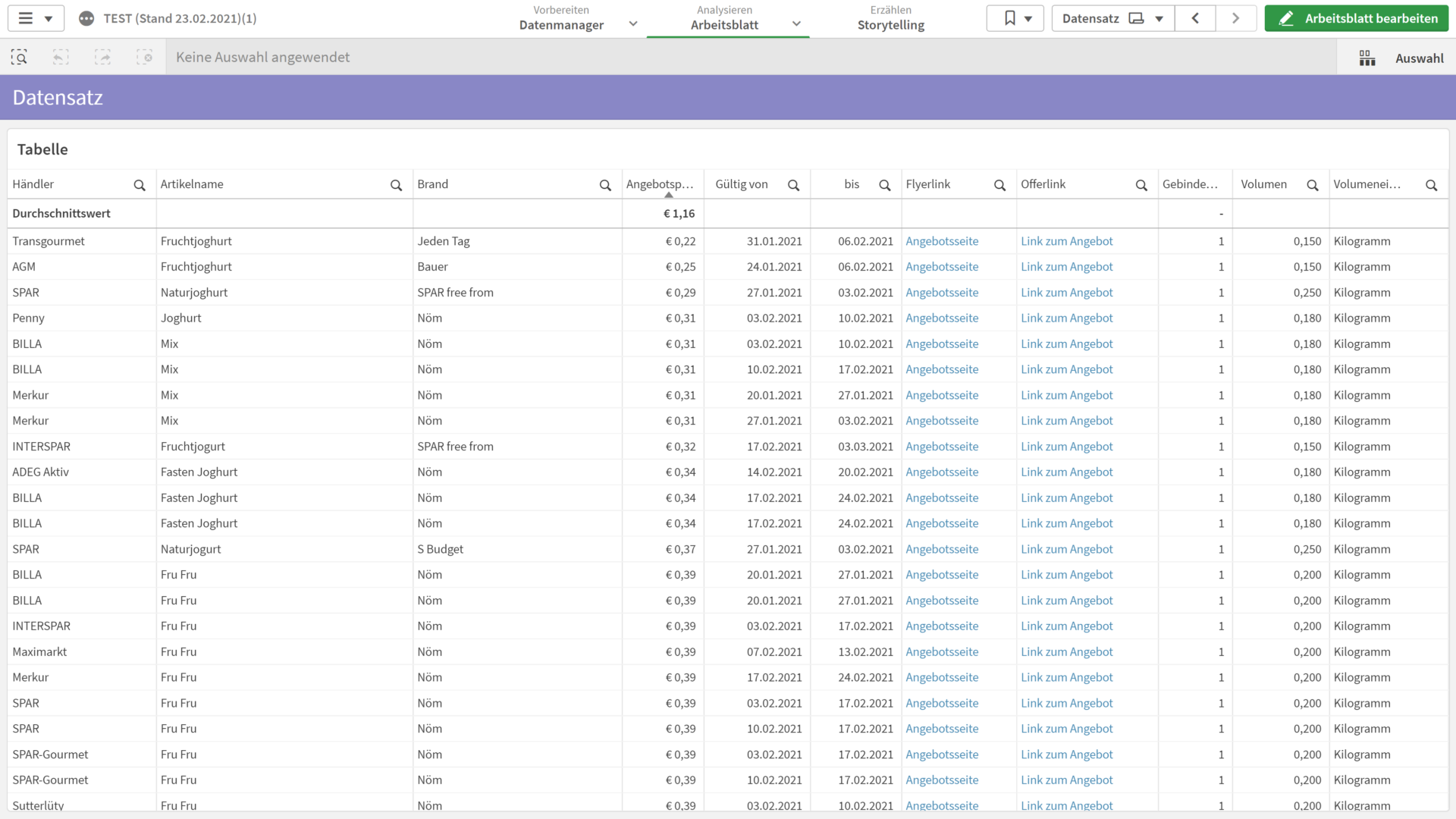Sort by Angebotspreis column header

click(659, 184)
